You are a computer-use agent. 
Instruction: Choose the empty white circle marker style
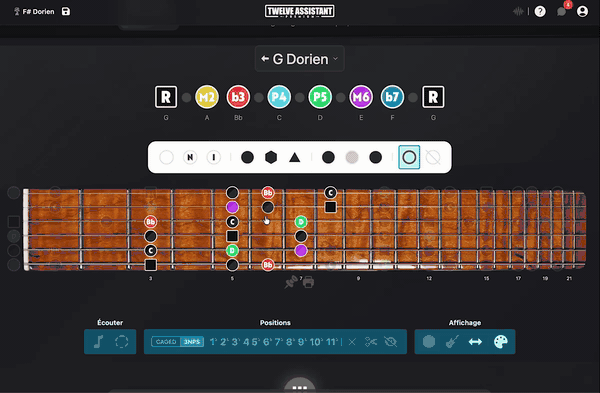pos(166,157)
